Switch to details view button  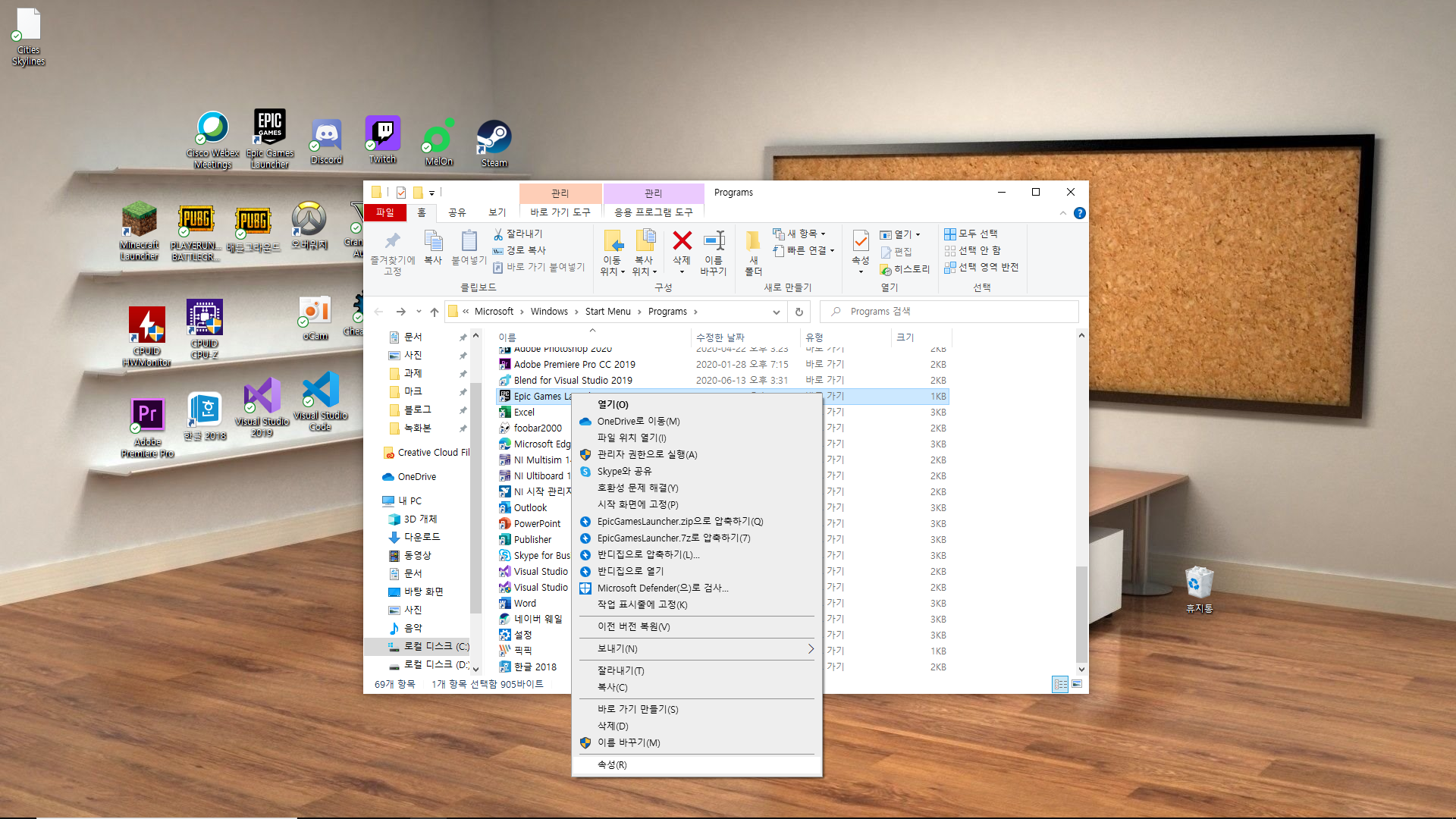1060,684
